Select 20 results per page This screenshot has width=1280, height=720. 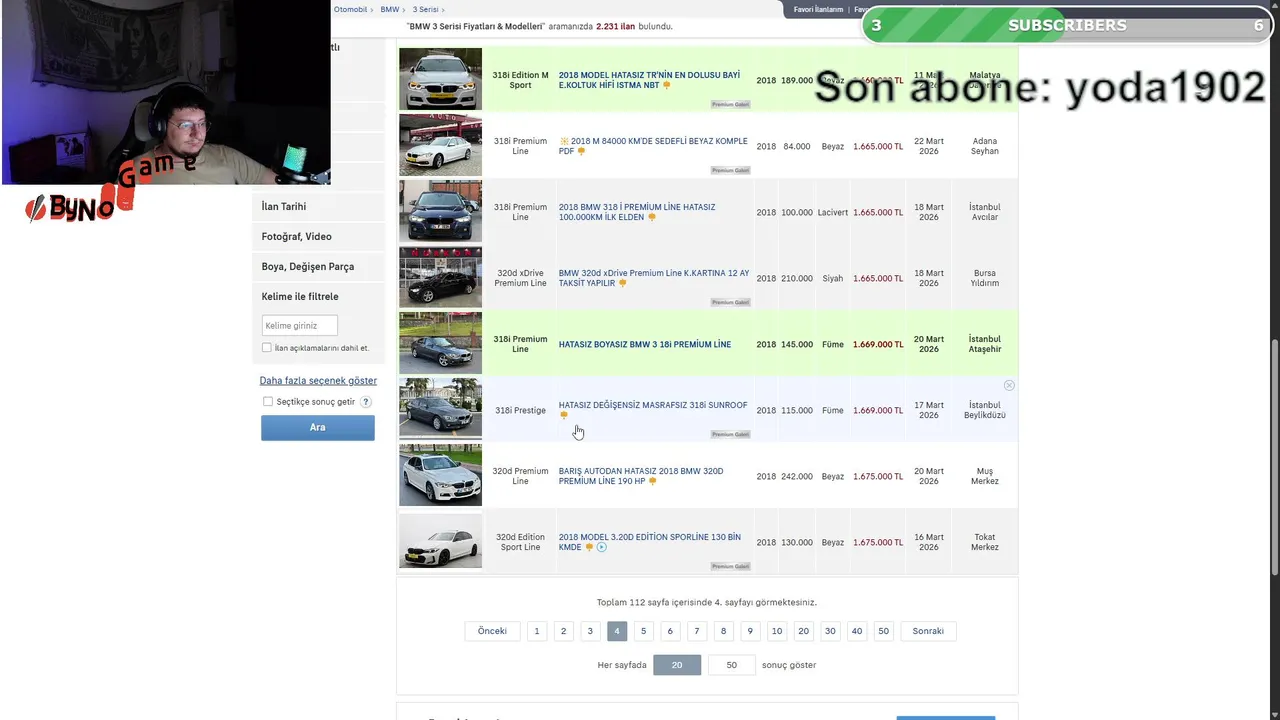[x=677, y=665]
